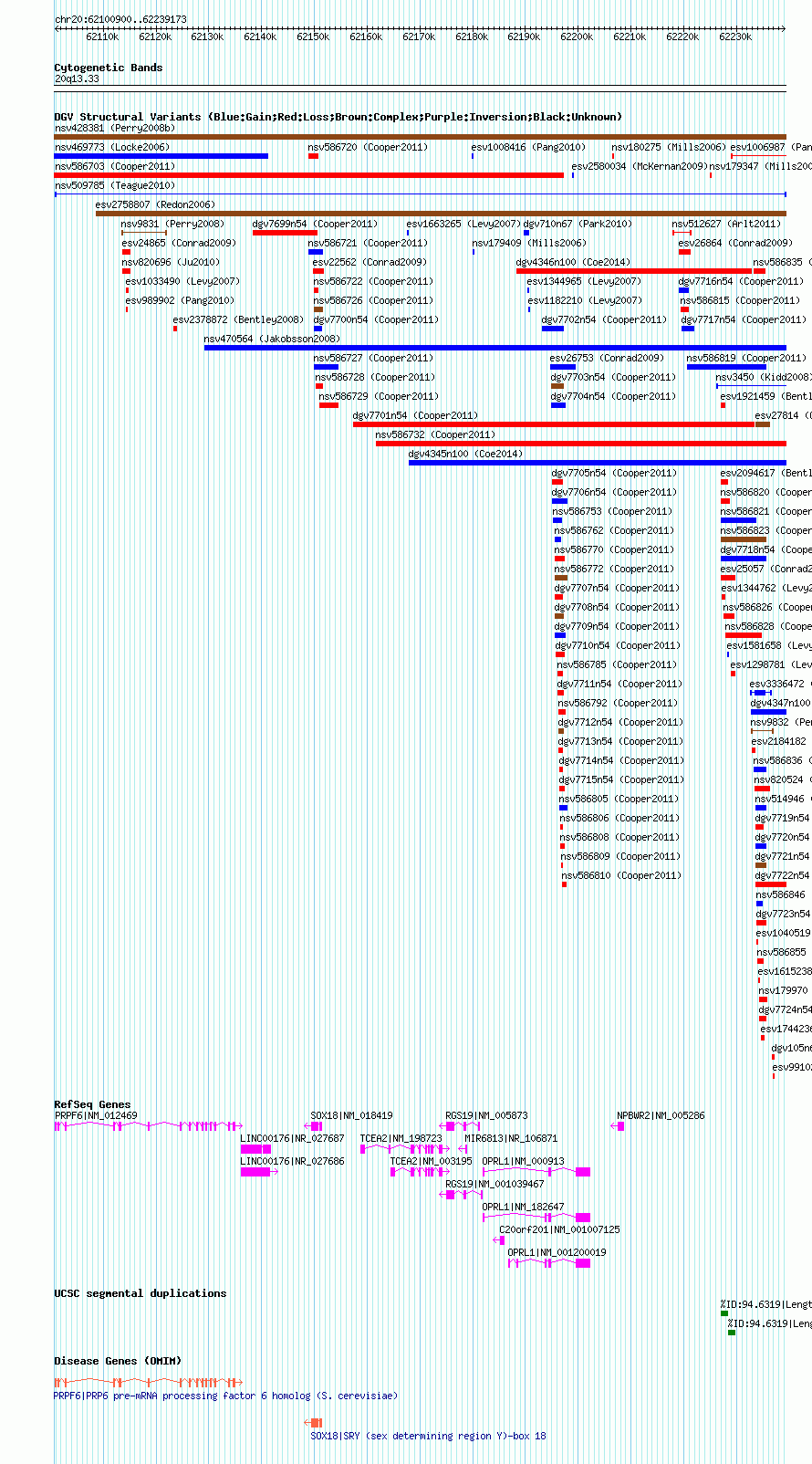Screen dimensions: 812x1464
Task: Click the esv2378872 (Bentley2008) label
Action: (238, 319)
